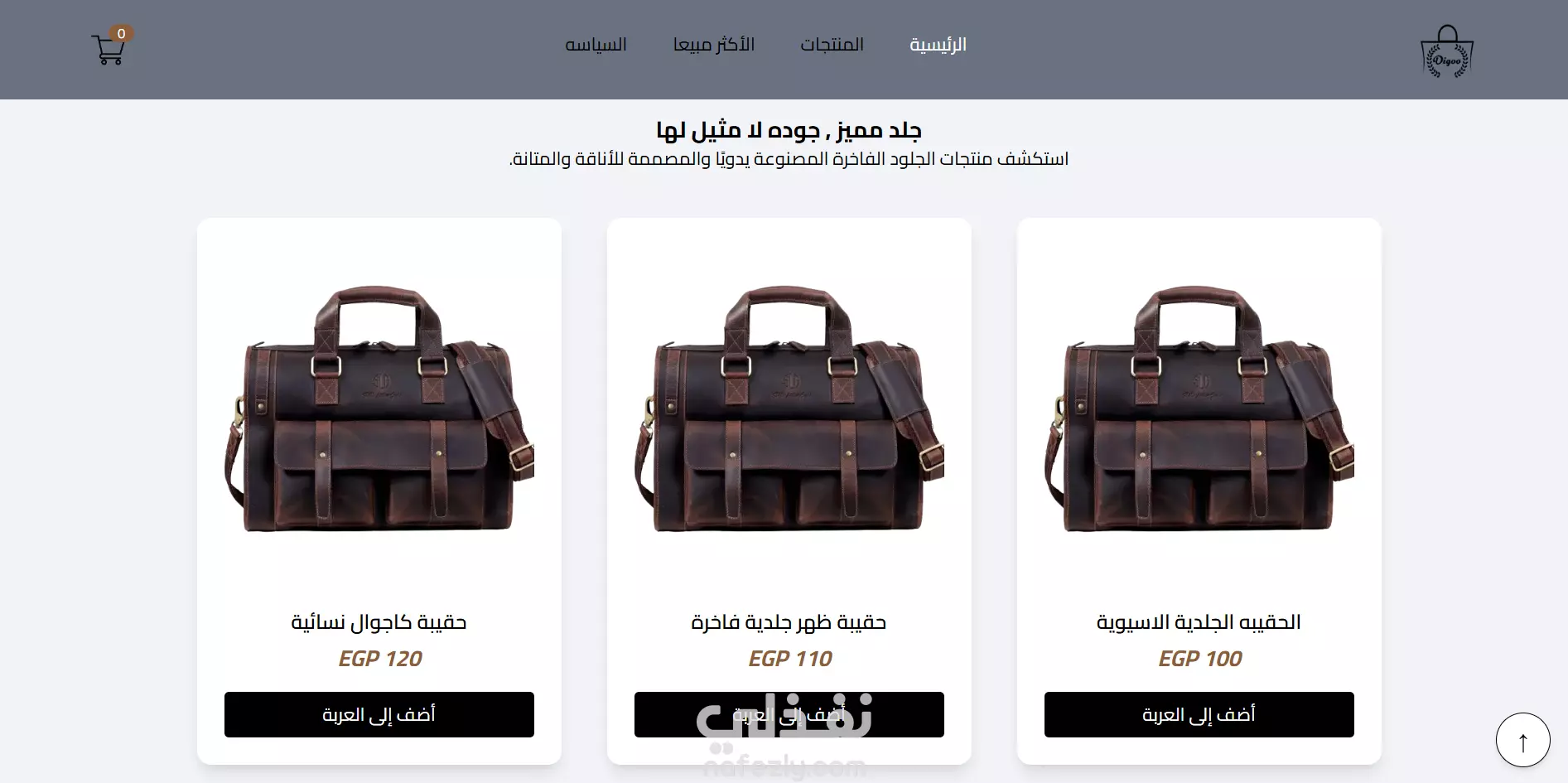1568x783 pixels.
Task: Open image of the EGP 120 bag
Action: [379, 410]
